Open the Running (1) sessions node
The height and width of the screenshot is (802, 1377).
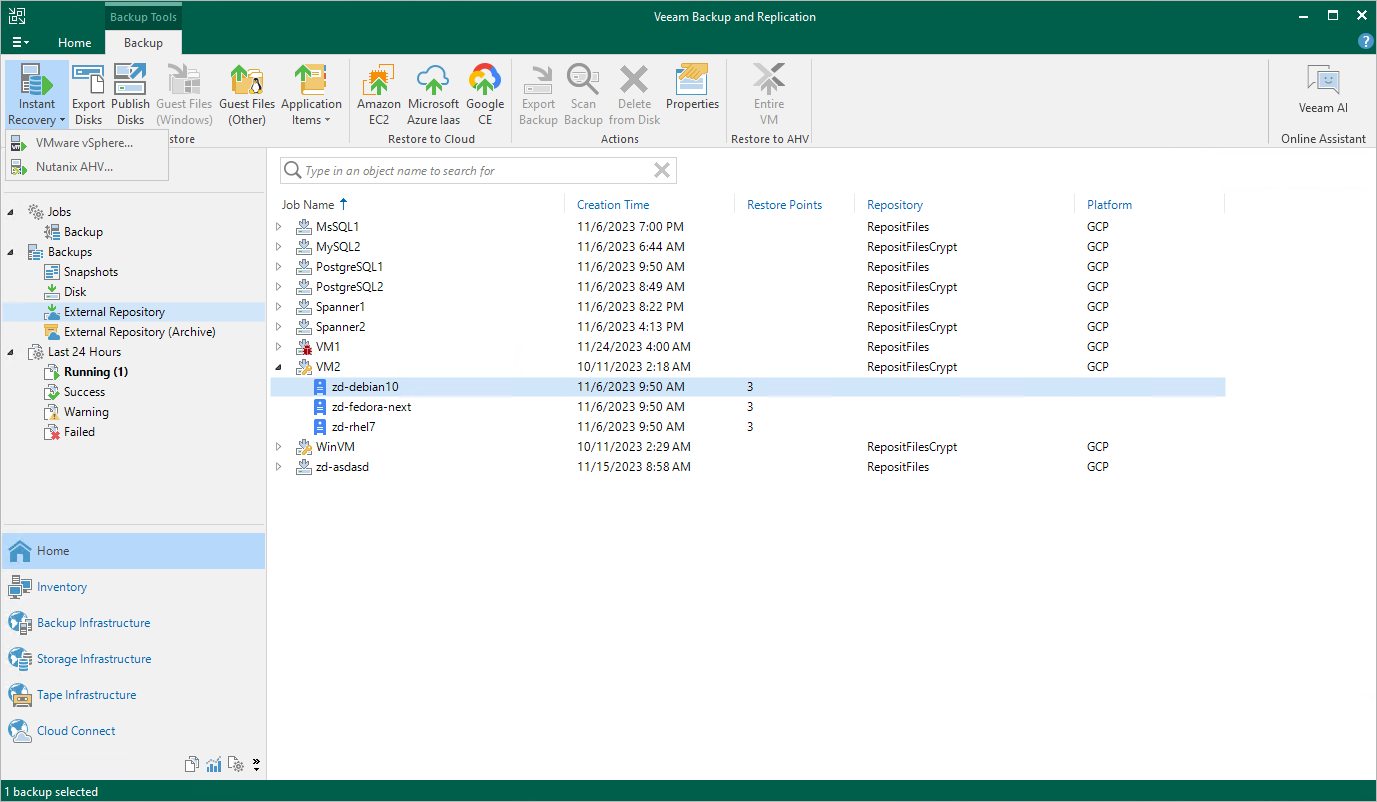click(x=96, y=372)
